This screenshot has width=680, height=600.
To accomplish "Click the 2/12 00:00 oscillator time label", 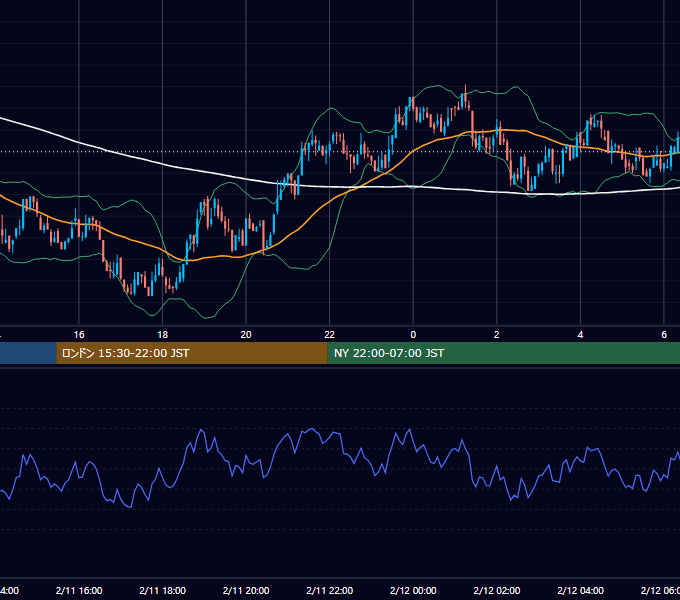I will tap(413, 590).
